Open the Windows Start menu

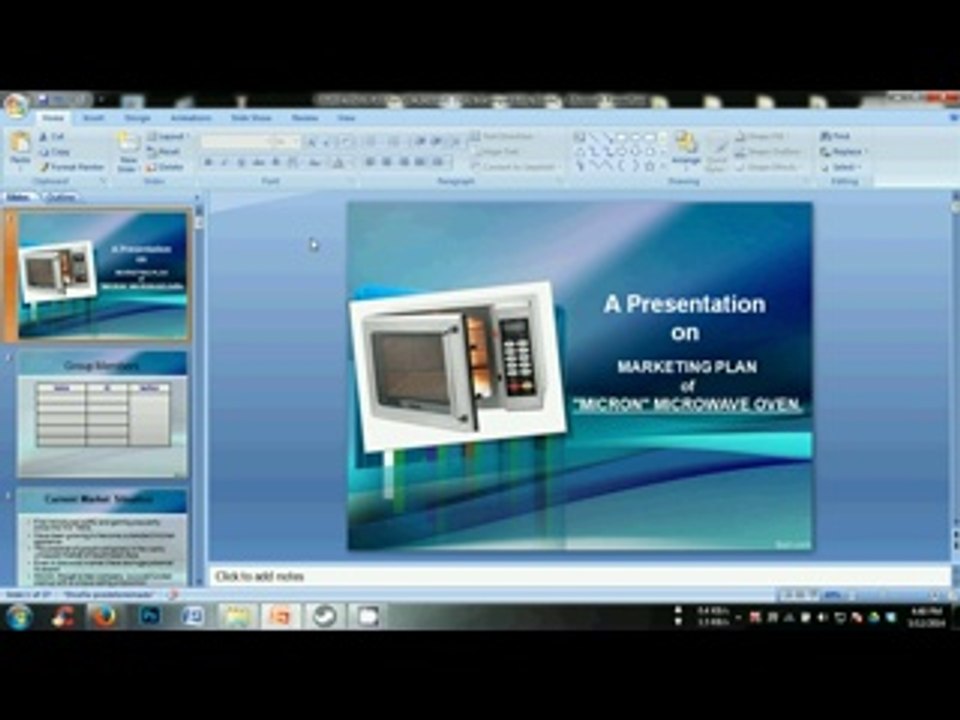point(19,616)
